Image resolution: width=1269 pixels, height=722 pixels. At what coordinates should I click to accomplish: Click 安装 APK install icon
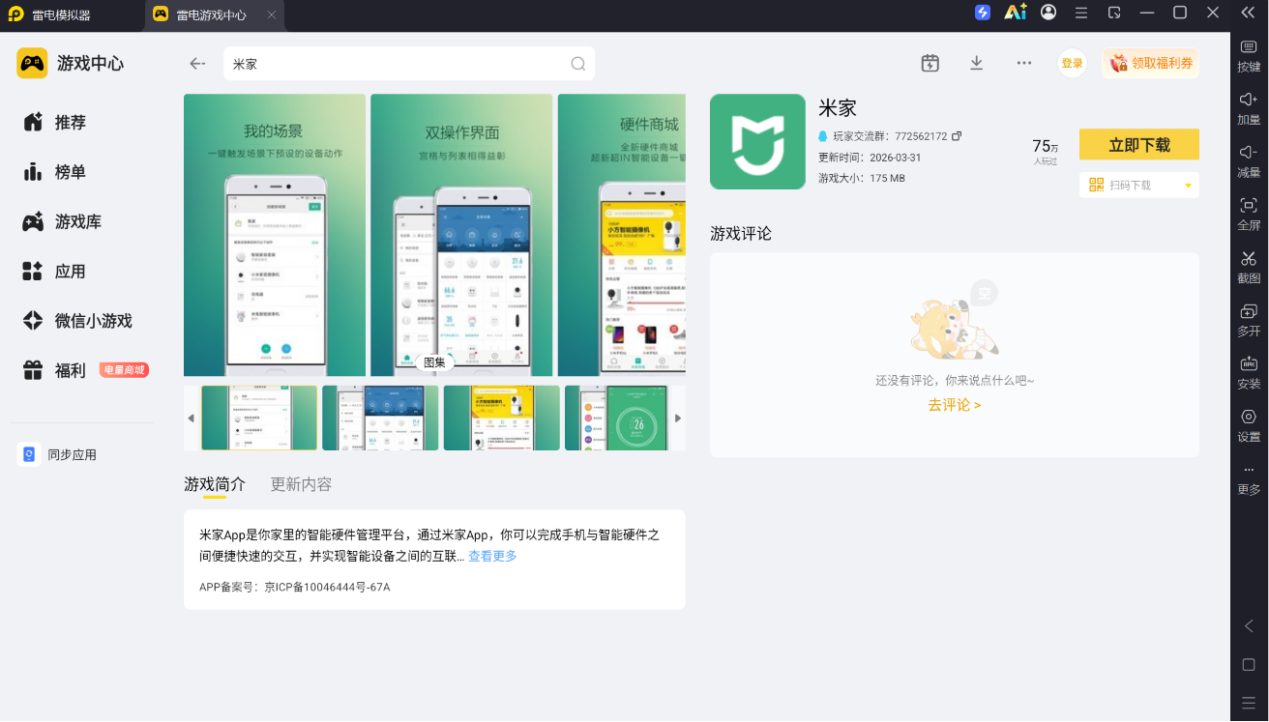click(x=1249, y=373)
